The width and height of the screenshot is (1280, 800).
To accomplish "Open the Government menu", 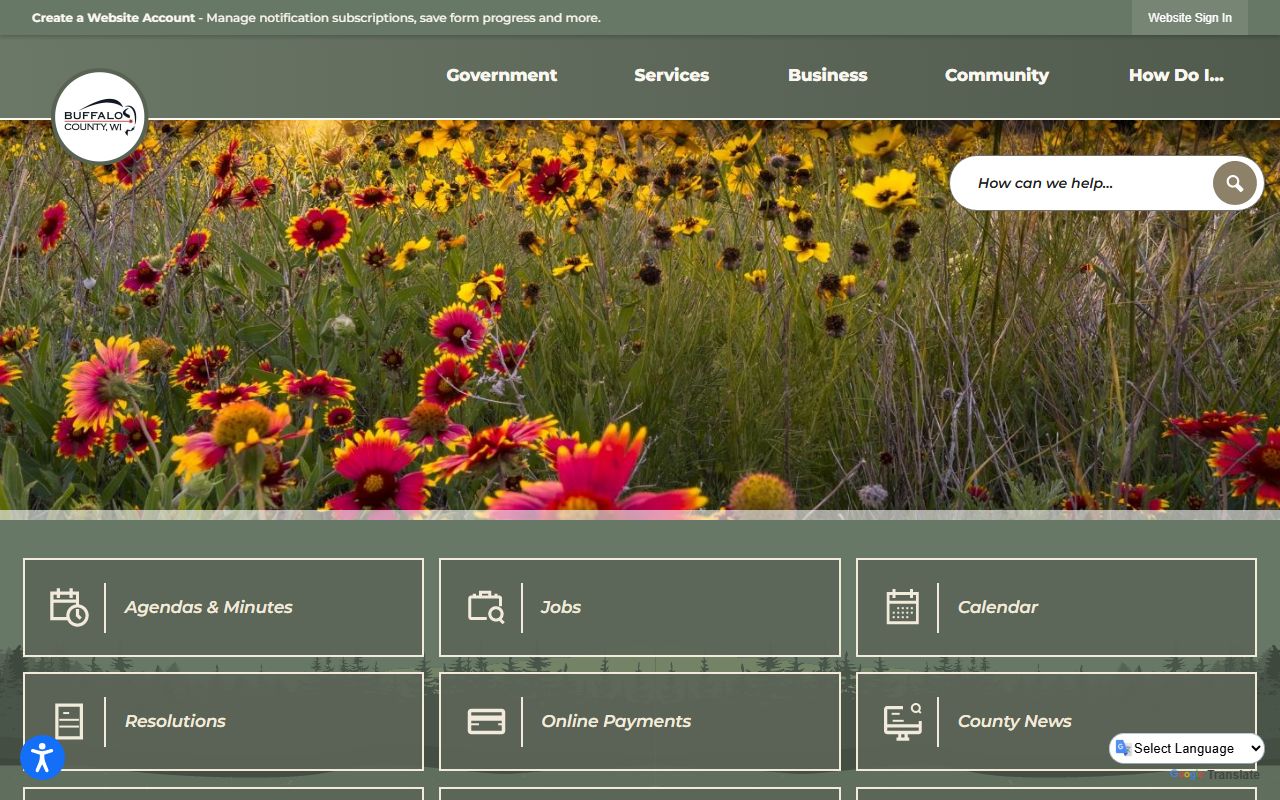I will (501, 75).
